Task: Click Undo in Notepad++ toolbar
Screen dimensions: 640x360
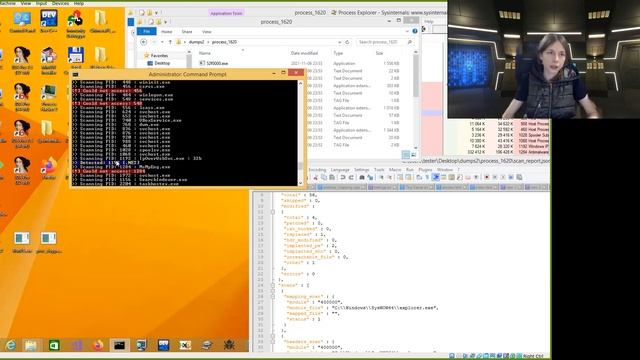Action: (342, 177)
